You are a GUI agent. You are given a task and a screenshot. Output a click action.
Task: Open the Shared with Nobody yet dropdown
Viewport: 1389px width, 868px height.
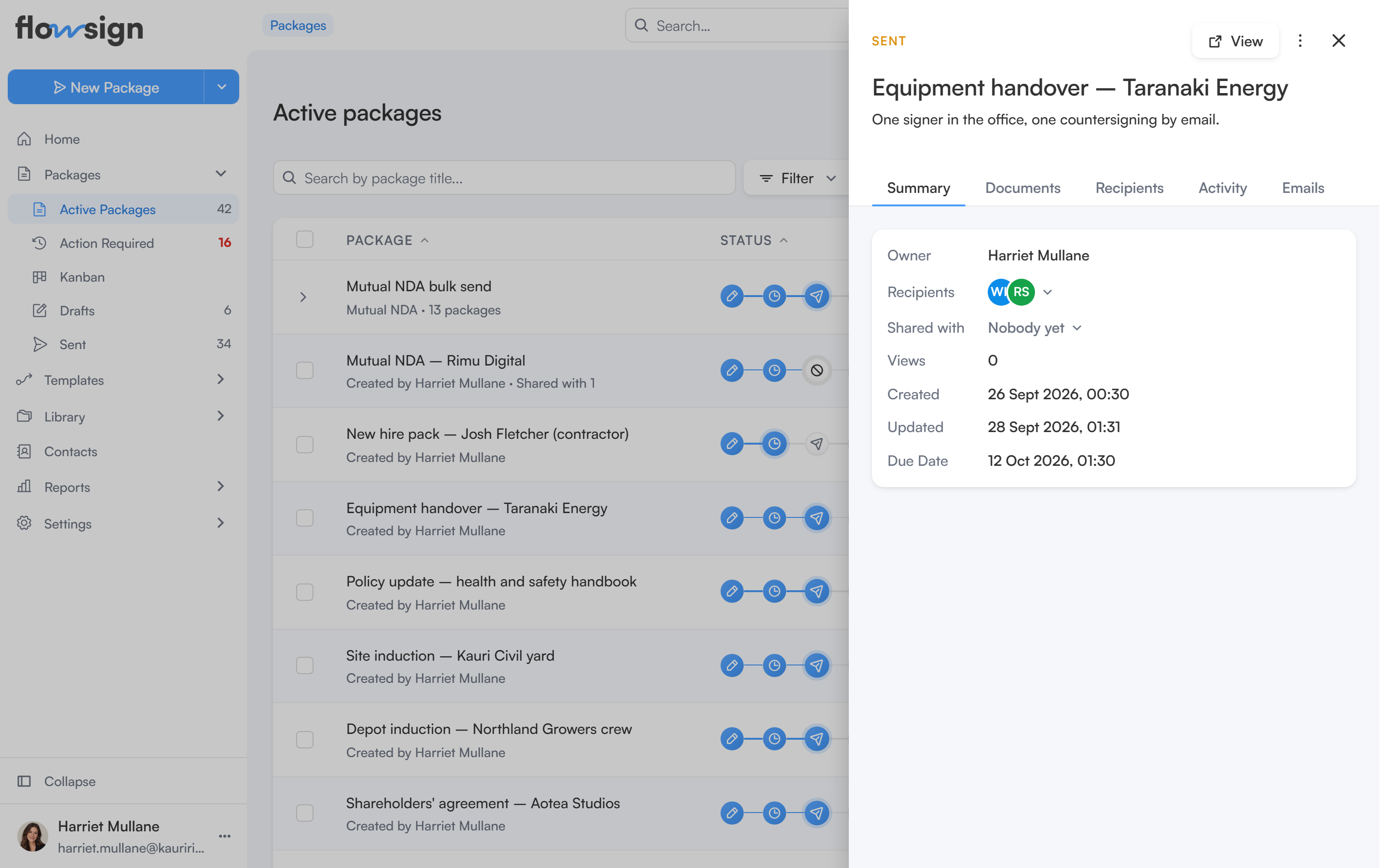point(1035,328)
